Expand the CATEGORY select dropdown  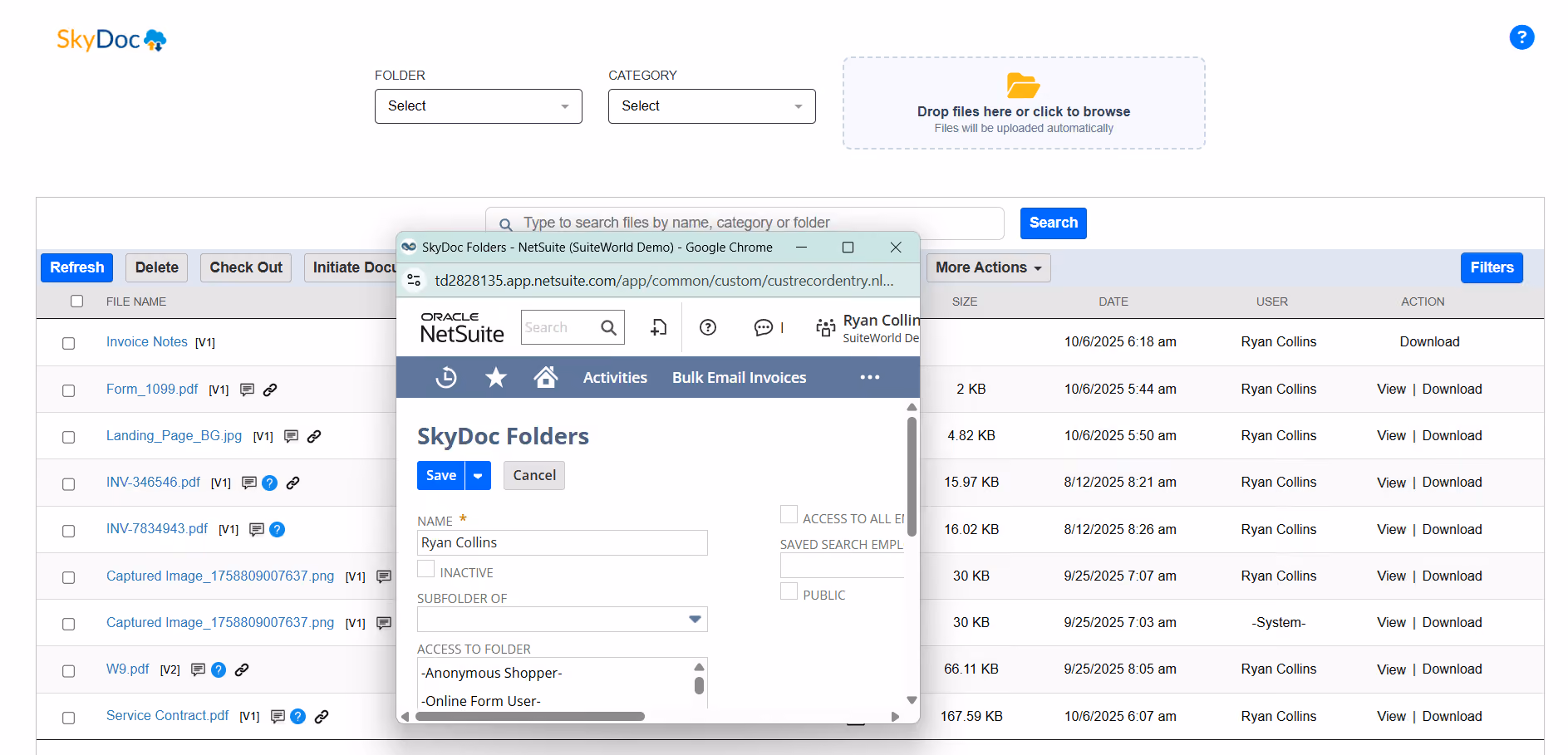(712, 106)
